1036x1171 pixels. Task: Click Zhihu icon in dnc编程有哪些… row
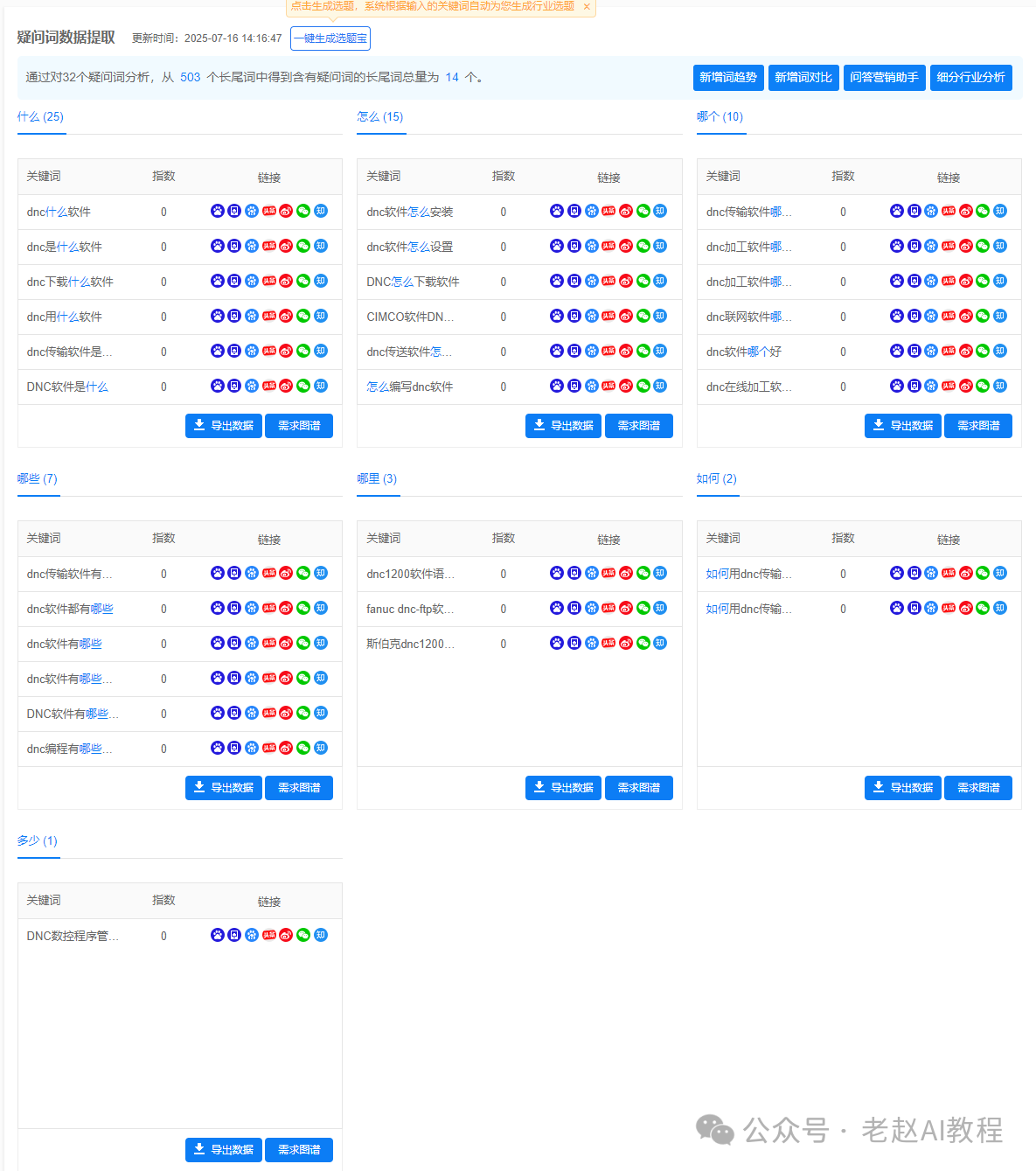pyautogui.click(x=321, y=748)
